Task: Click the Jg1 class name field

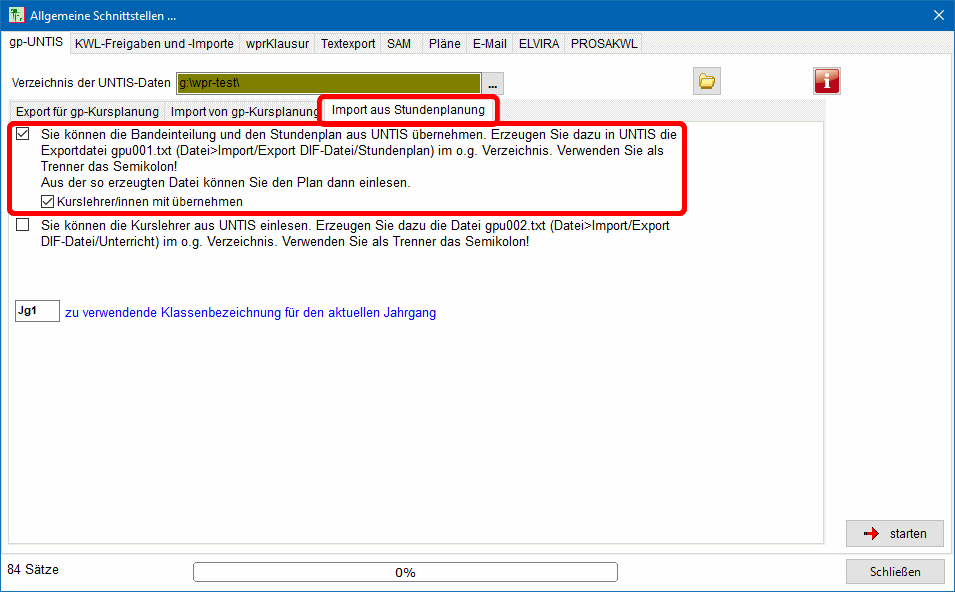Action: tap(37, 312)
